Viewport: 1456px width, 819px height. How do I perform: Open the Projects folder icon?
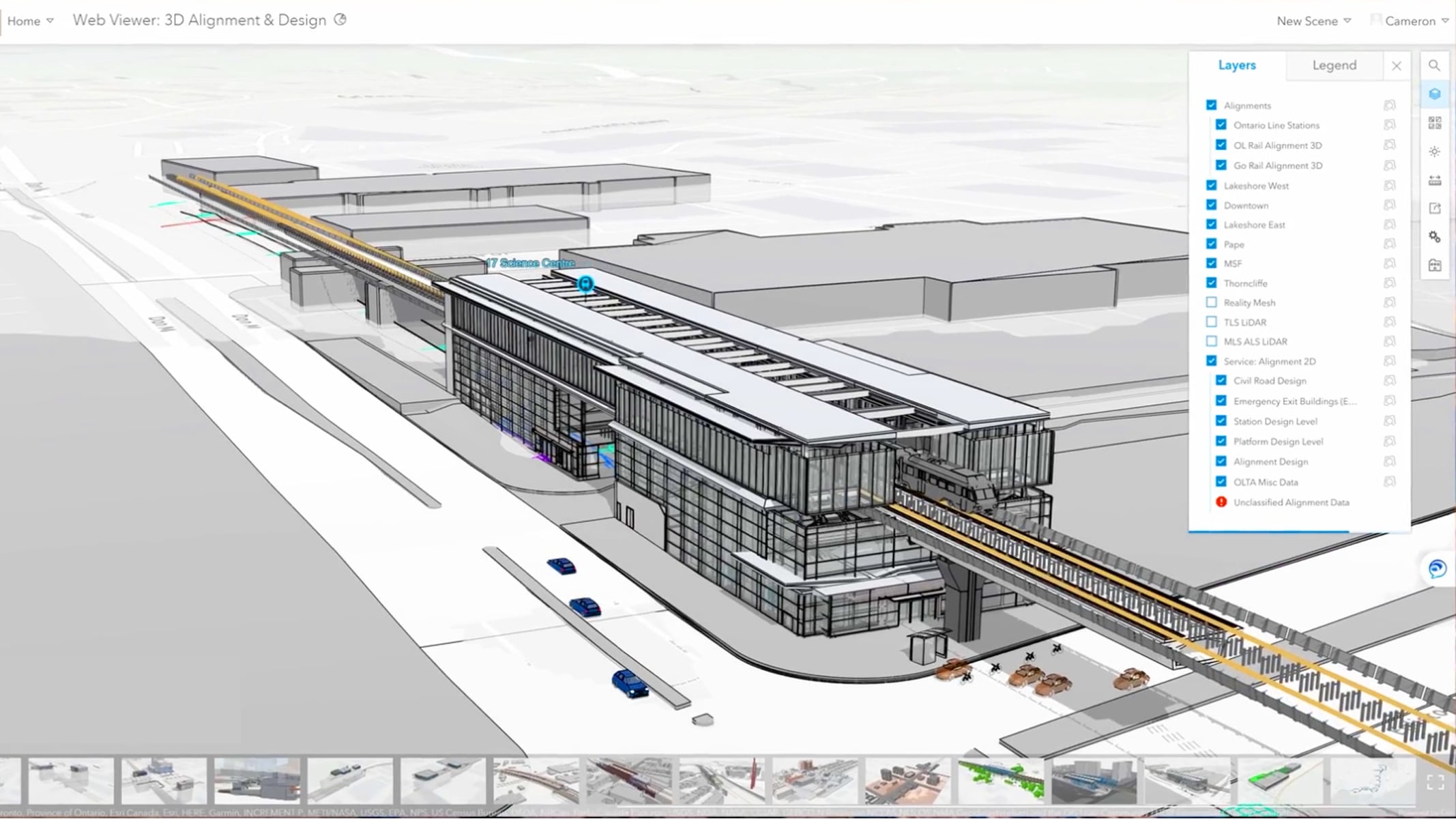(1435, 266)
